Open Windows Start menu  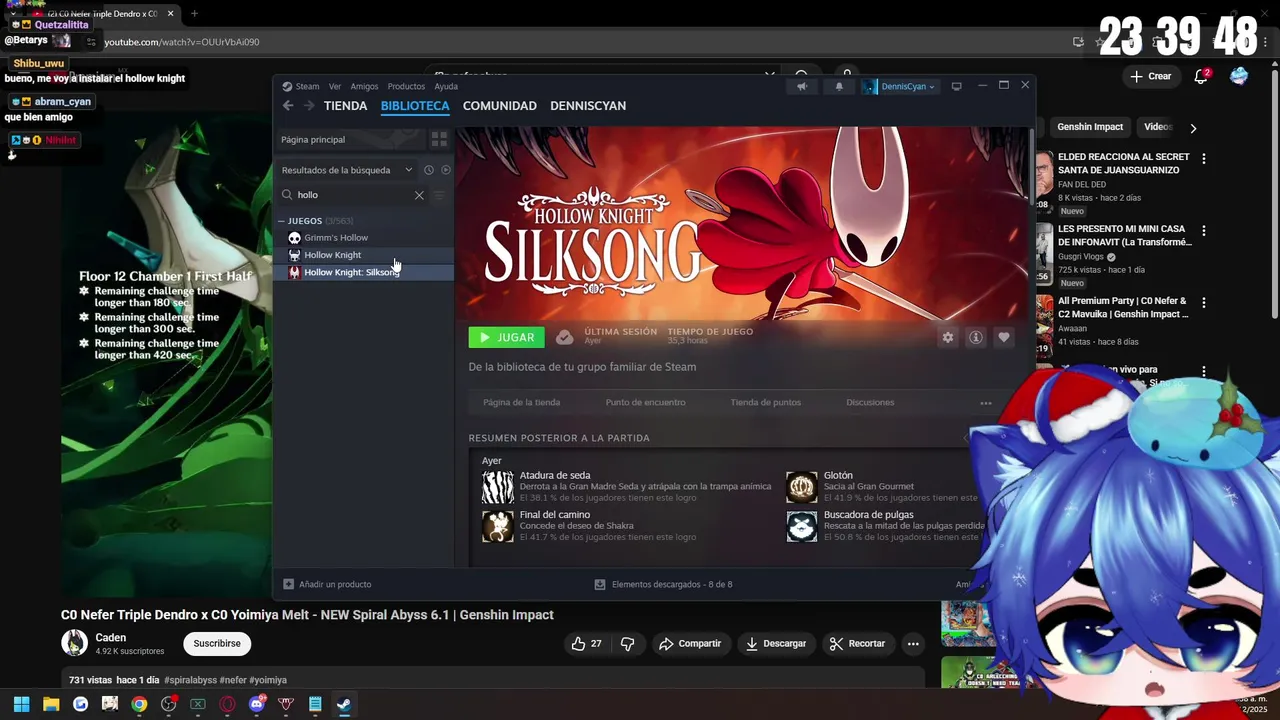click(21, 704)
